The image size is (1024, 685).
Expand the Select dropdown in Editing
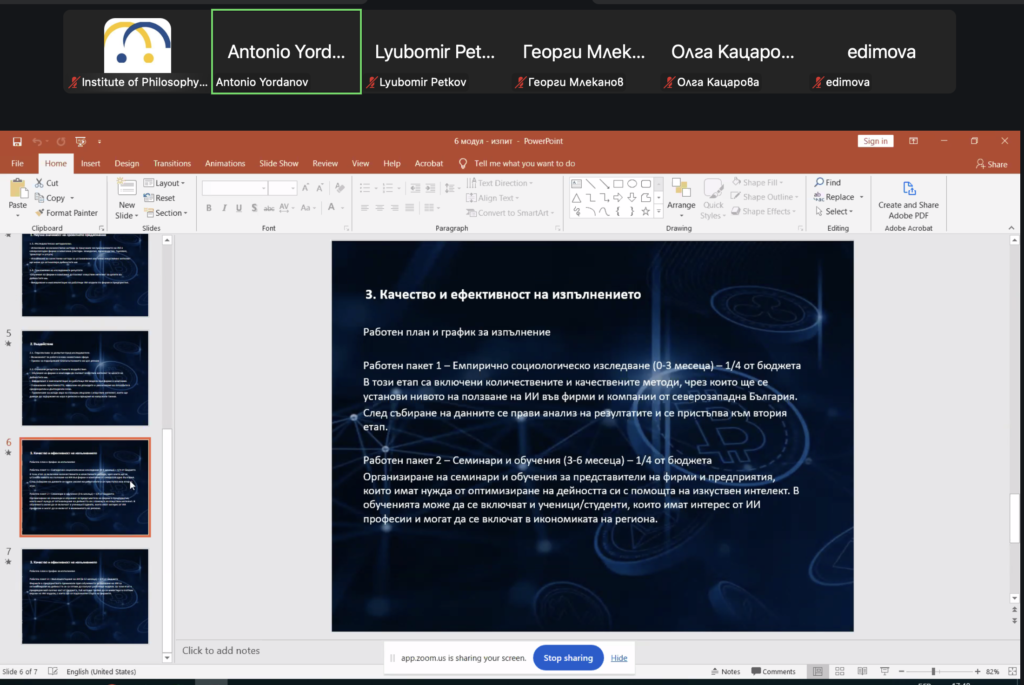(x=833, y=212)
